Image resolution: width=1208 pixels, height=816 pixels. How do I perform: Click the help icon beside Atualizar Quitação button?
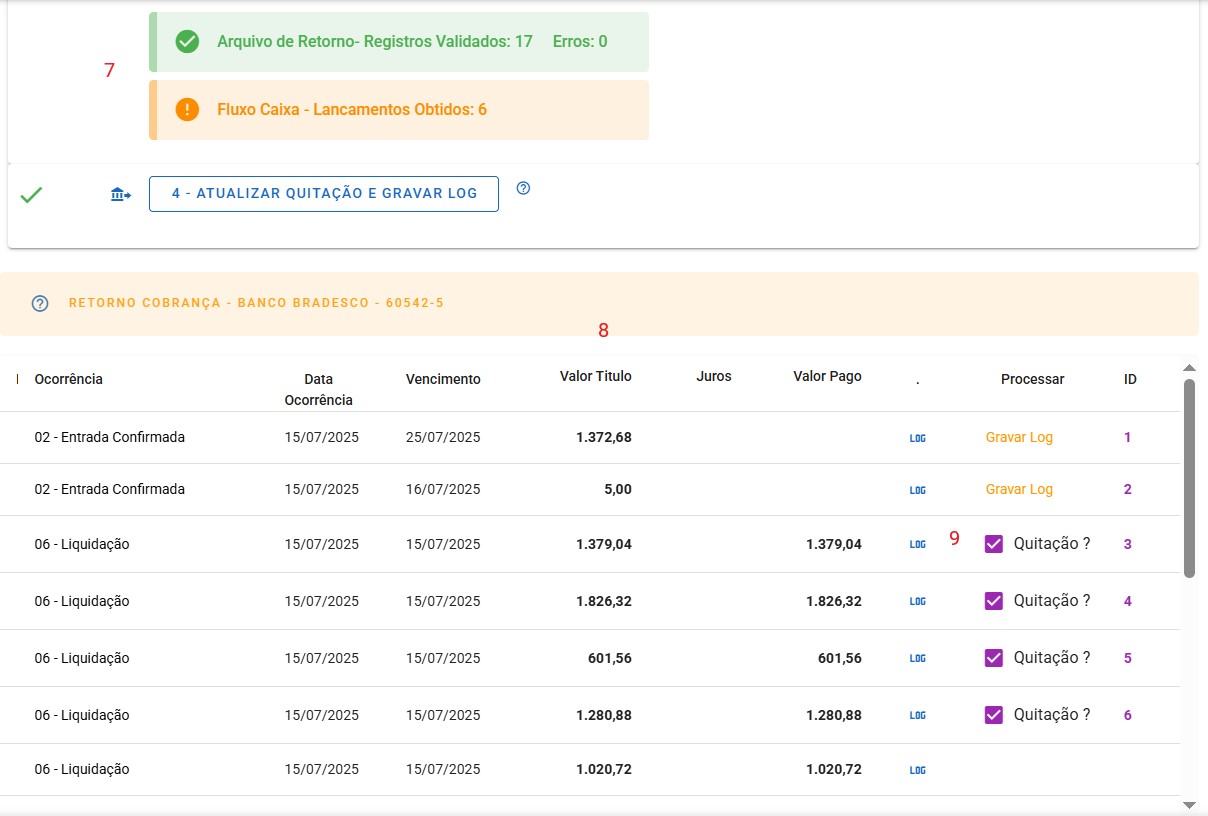tap(523, 188)
